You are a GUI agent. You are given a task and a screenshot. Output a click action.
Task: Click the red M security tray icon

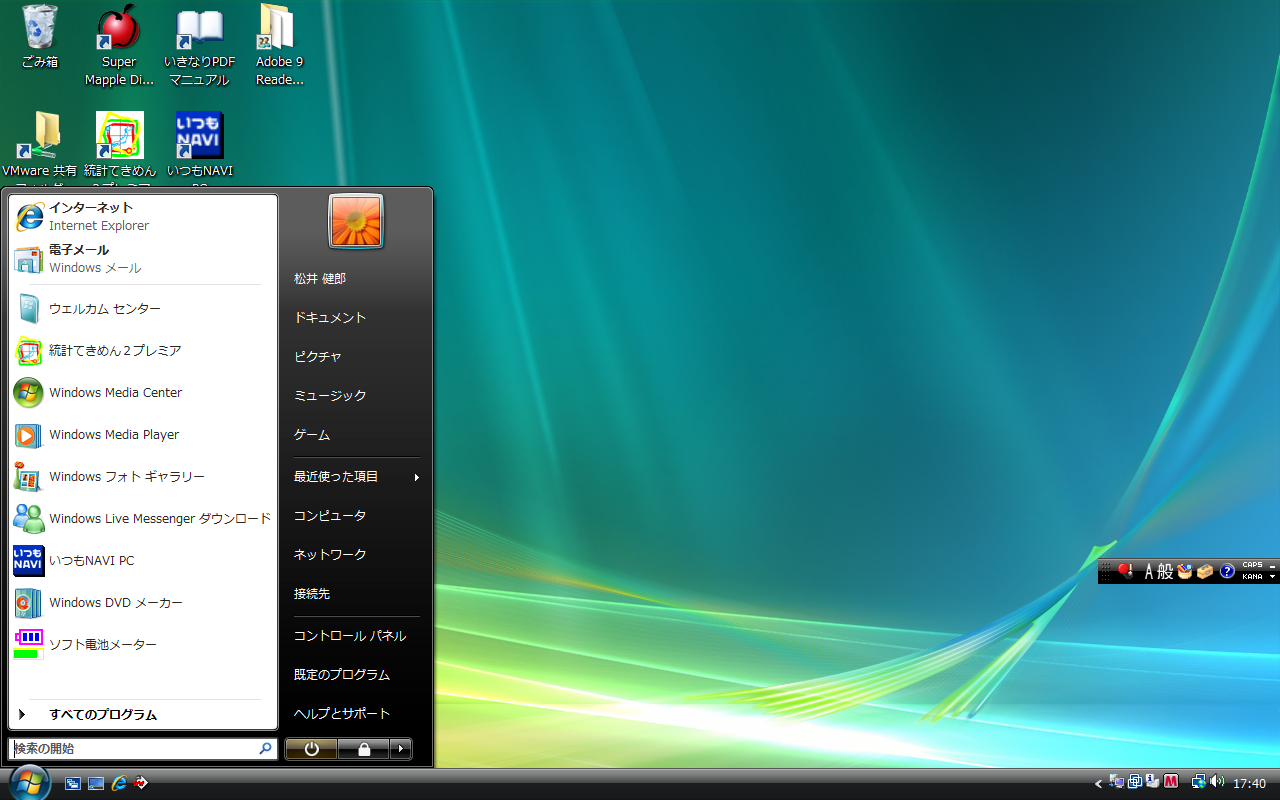point(1171,782)
